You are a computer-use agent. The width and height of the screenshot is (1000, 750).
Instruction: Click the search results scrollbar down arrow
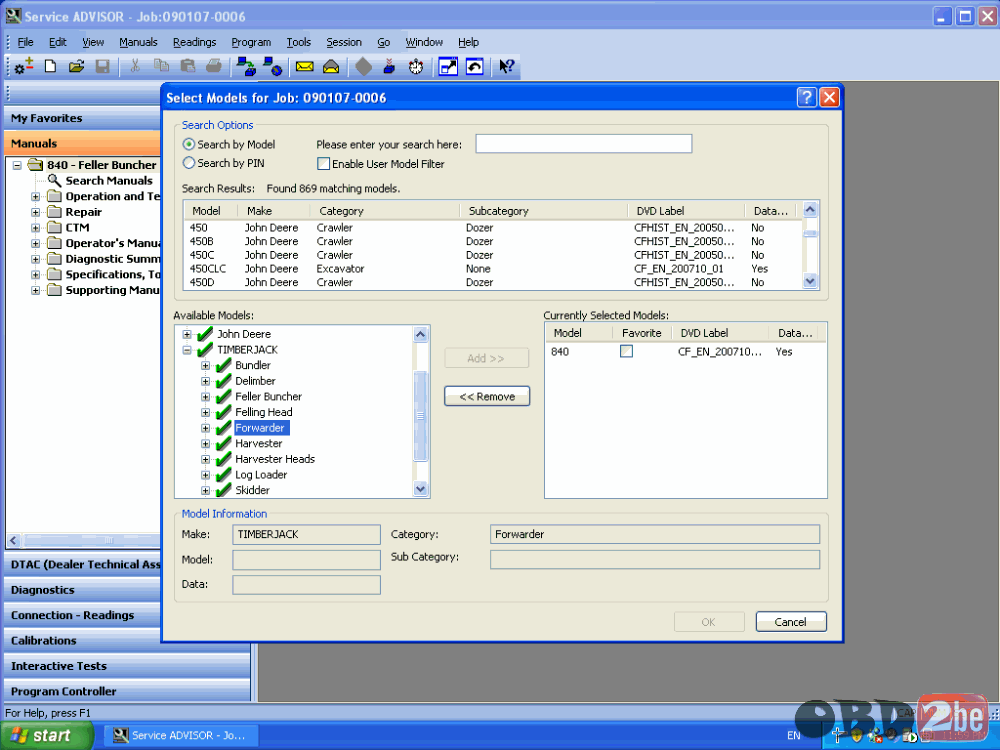pos(810,281)
